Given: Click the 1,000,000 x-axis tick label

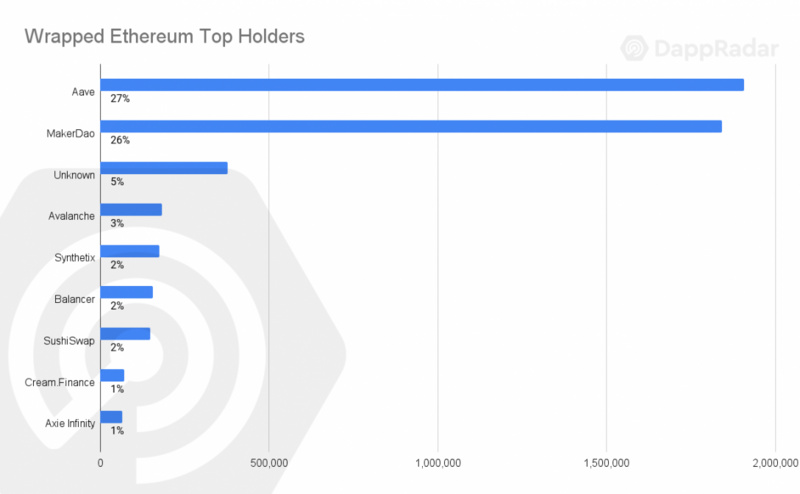Looking at the screenshot, I should pyautogui.click(x=437, y=463).
